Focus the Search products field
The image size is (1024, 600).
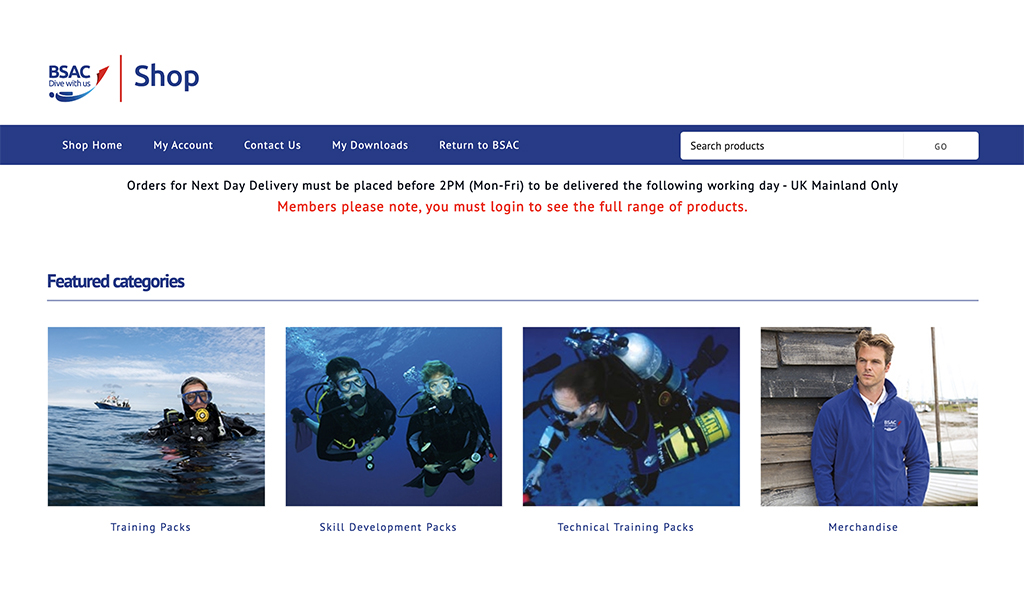tap(792, 146)
